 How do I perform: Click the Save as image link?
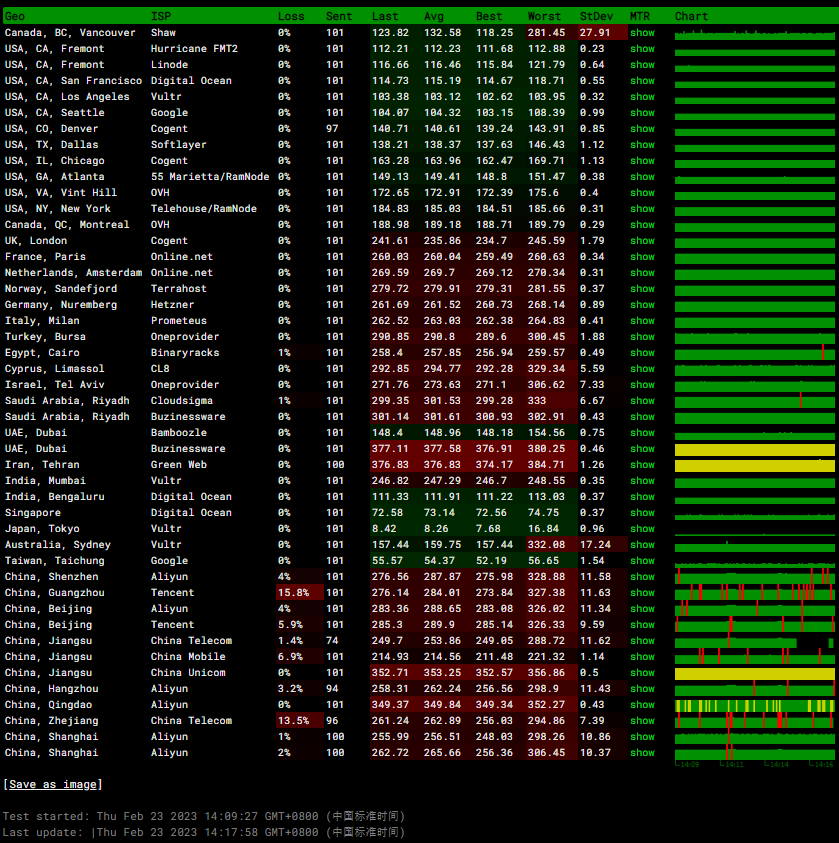(53, 784)
